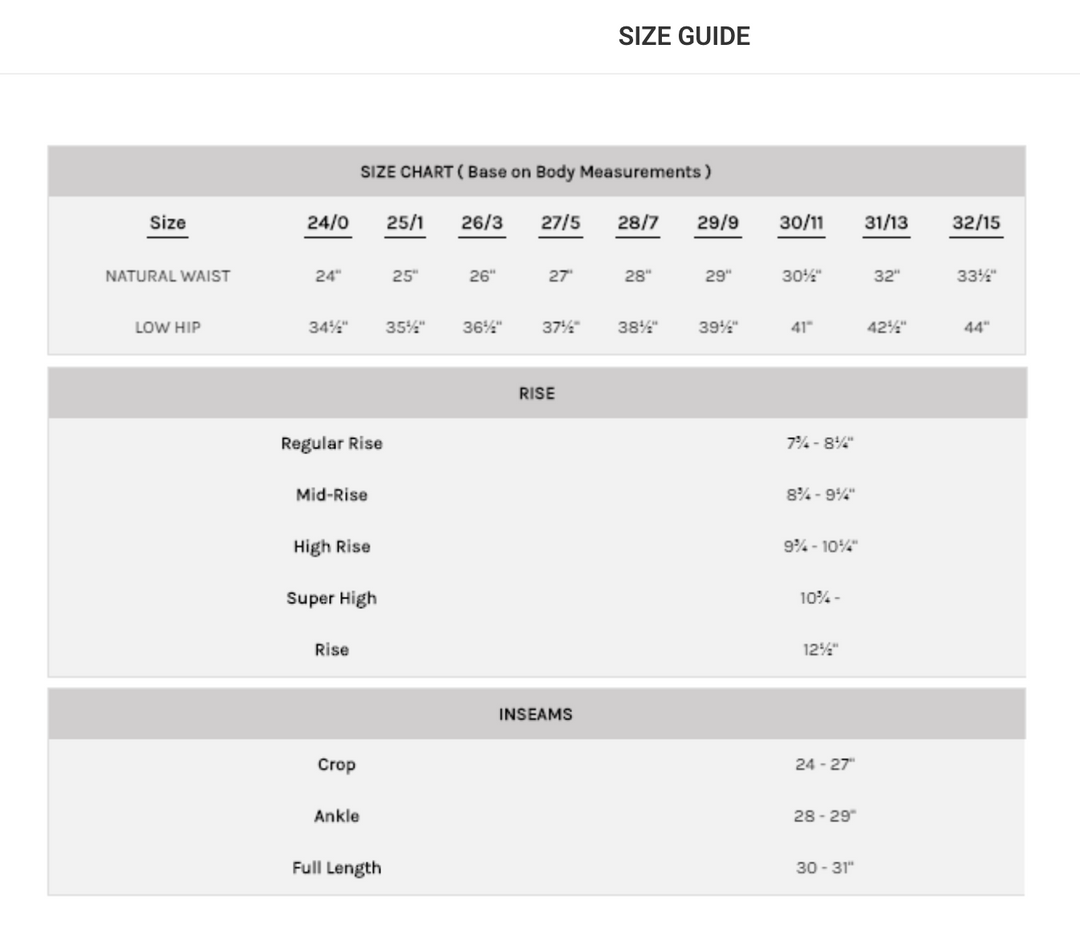Image resolution: width=1080 pixels, height=945 pixels.
Task: Select the 25/1 size column header
Action: [x=405, y=223]
